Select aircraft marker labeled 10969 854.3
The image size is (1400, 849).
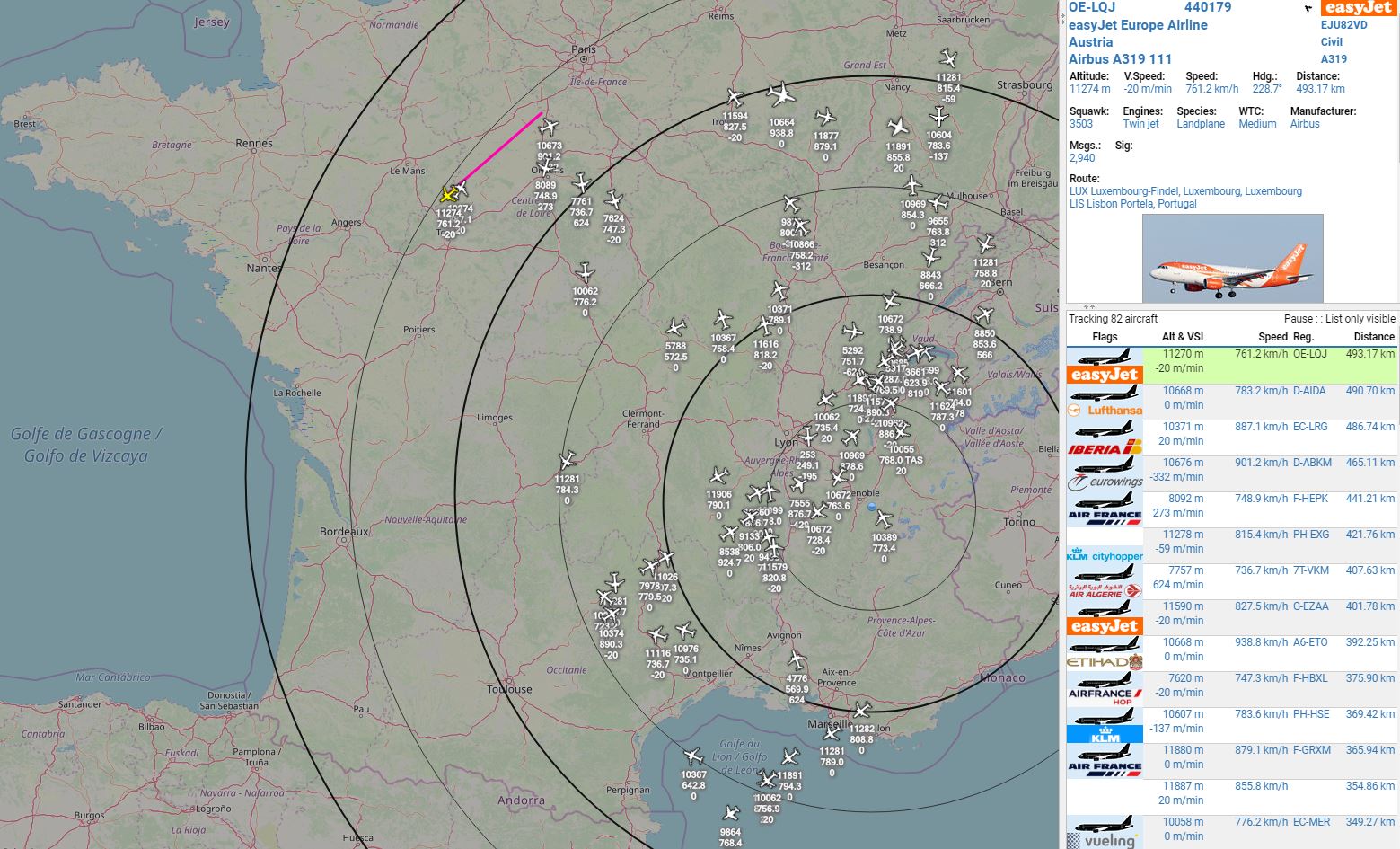(x=912, y=186)
